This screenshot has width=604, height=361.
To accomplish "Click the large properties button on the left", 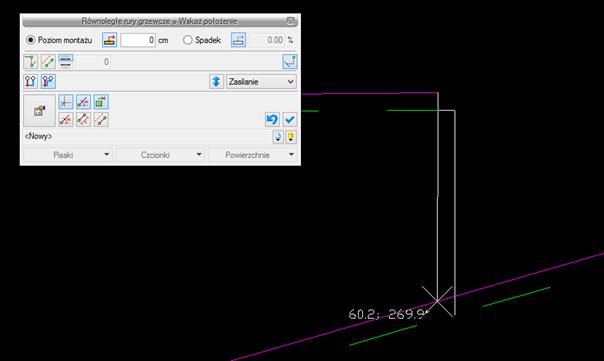I will [39, 111].
